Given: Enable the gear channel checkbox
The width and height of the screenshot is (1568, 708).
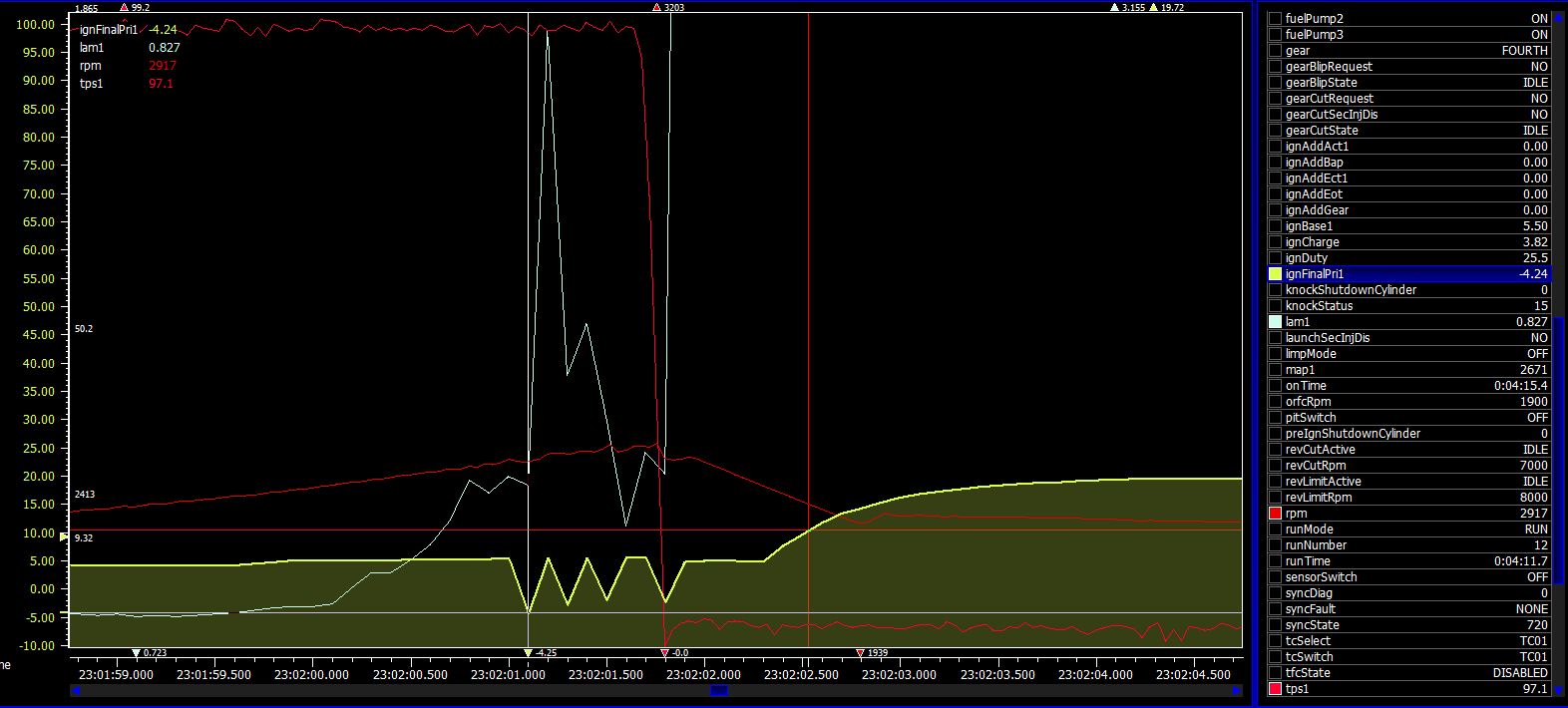Looking at the screenshot, I should coord(1275,51).
